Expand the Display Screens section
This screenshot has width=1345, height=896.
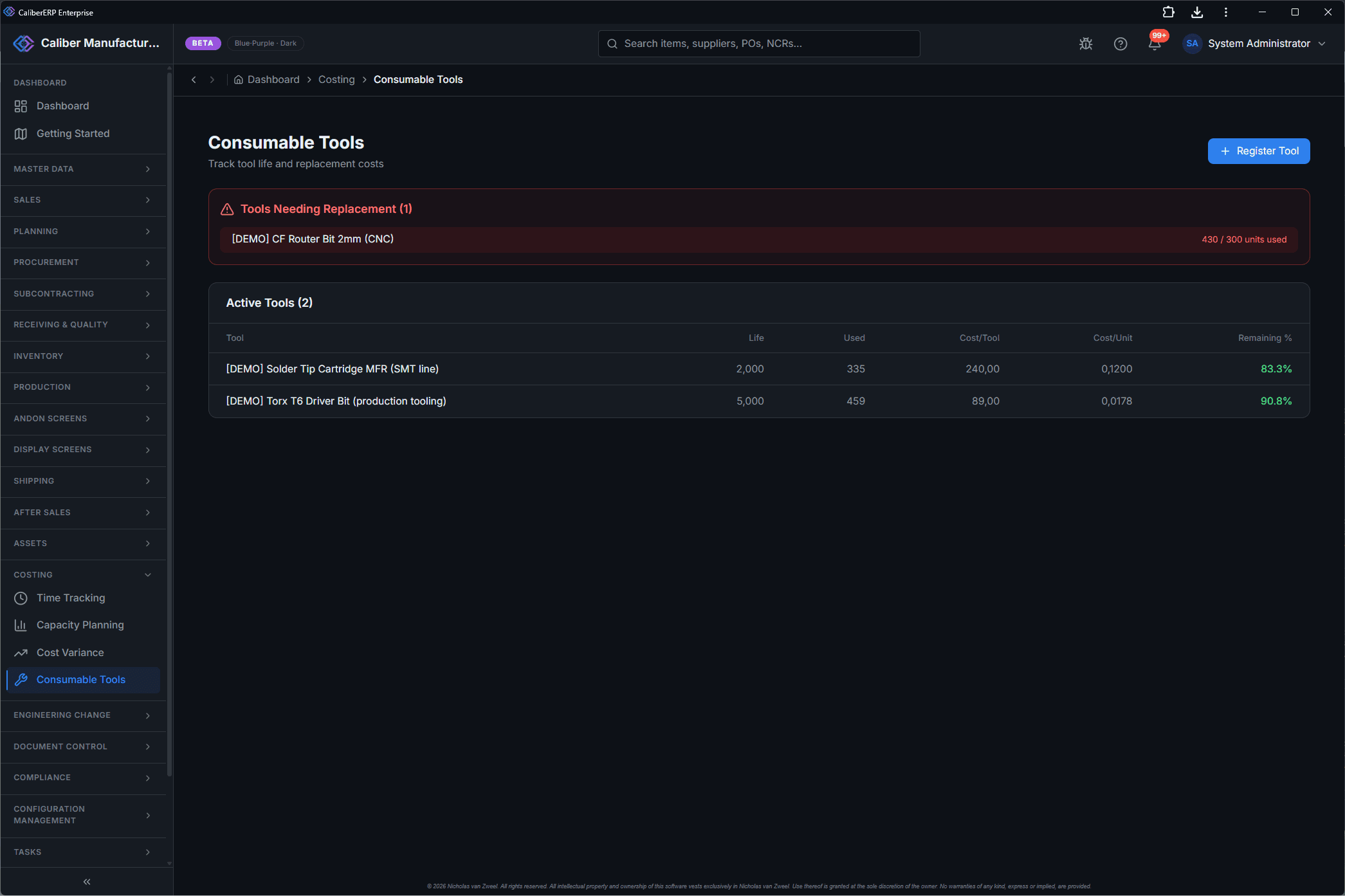83,450
